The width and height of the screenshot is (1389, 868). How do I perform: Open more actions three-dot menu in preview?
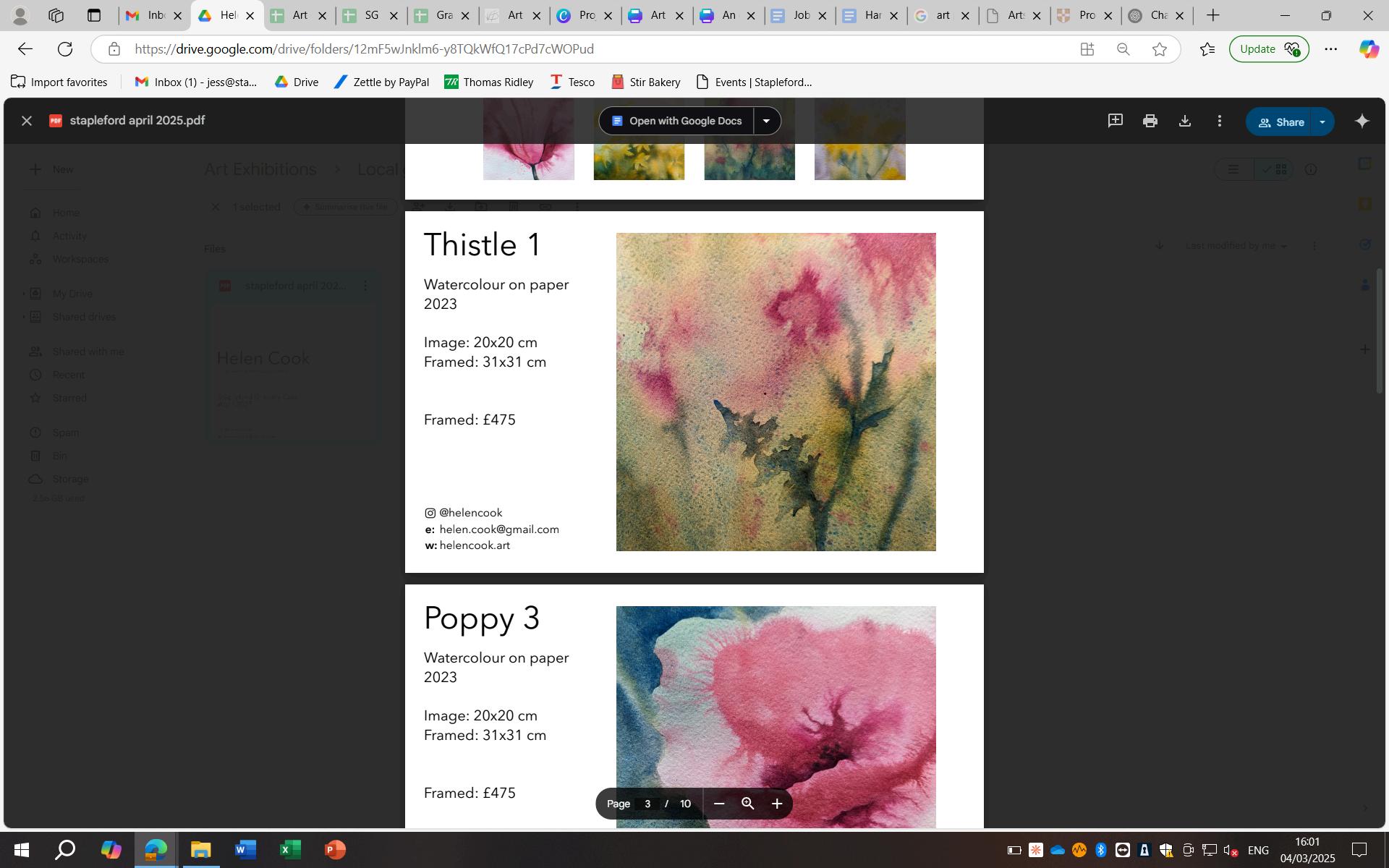click(1219, 121)
